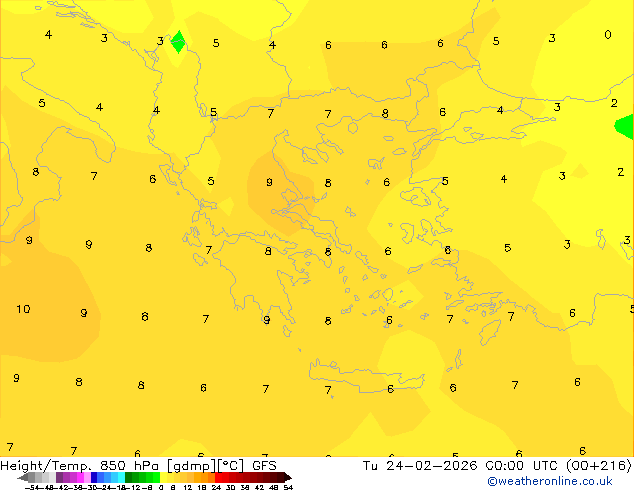634x490 pixels.
Task: Click the '24' label under the color scale
Action: pyautogui.click(x=216, y=487)
